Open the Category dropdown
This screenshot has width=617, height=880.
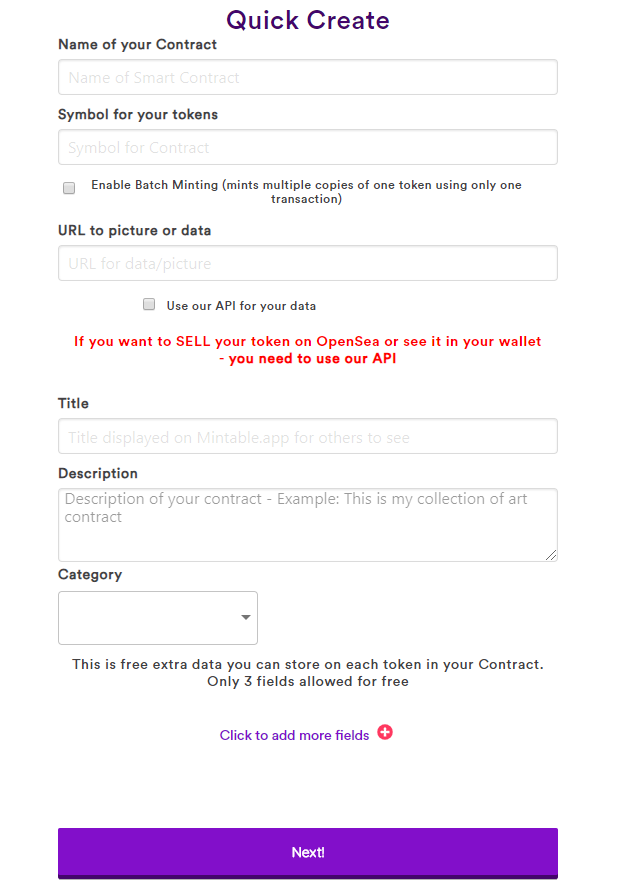[x=158, y=618]
